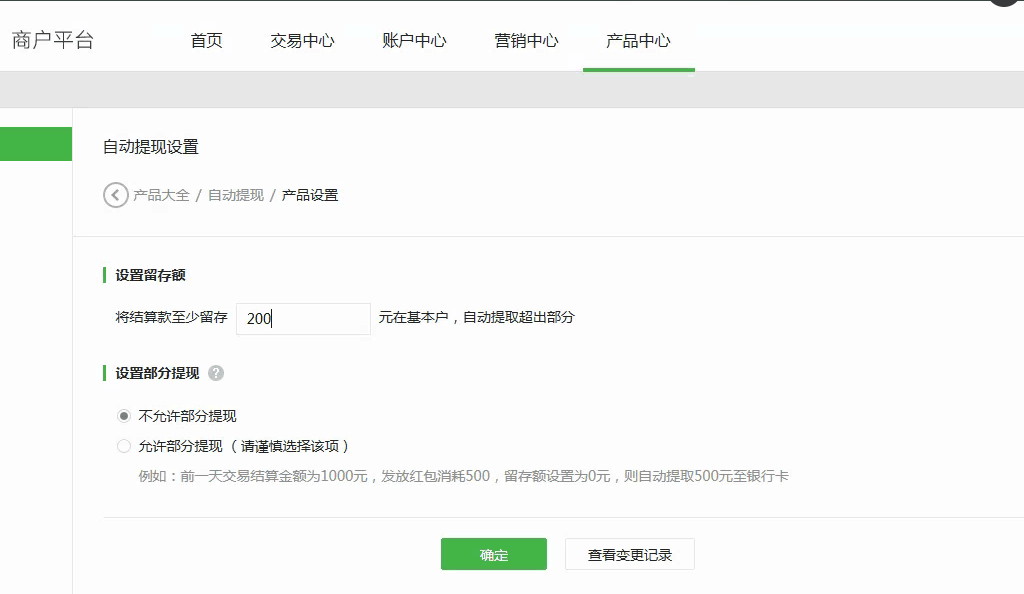This screenshot has width=1024, height=594.
Task: Select the 不允许部分提现 radio button
Action: point(124,416)
